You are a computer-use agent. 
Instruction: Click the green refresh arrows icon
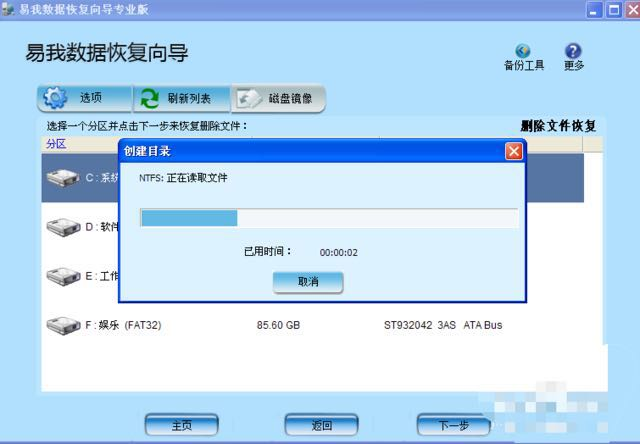(x=149, y=98)
